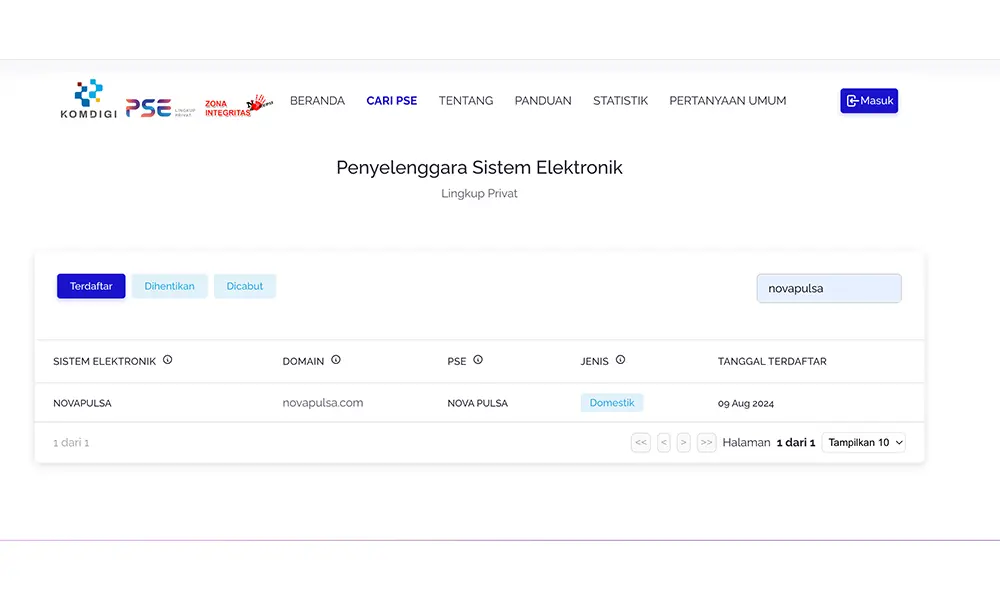The image size is (1000, 600).
Task: Select CARI PSE in navigation
Action: [x=392, y=101]
